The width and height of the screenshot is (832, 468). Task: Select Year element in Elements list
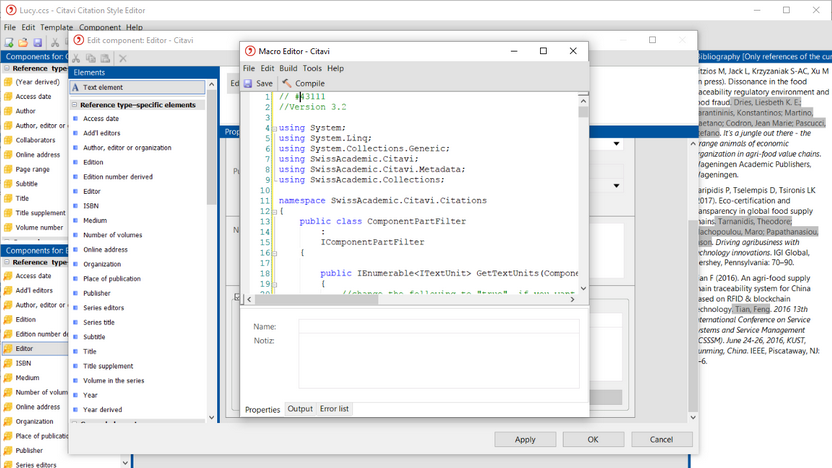[x=90, y=395]
